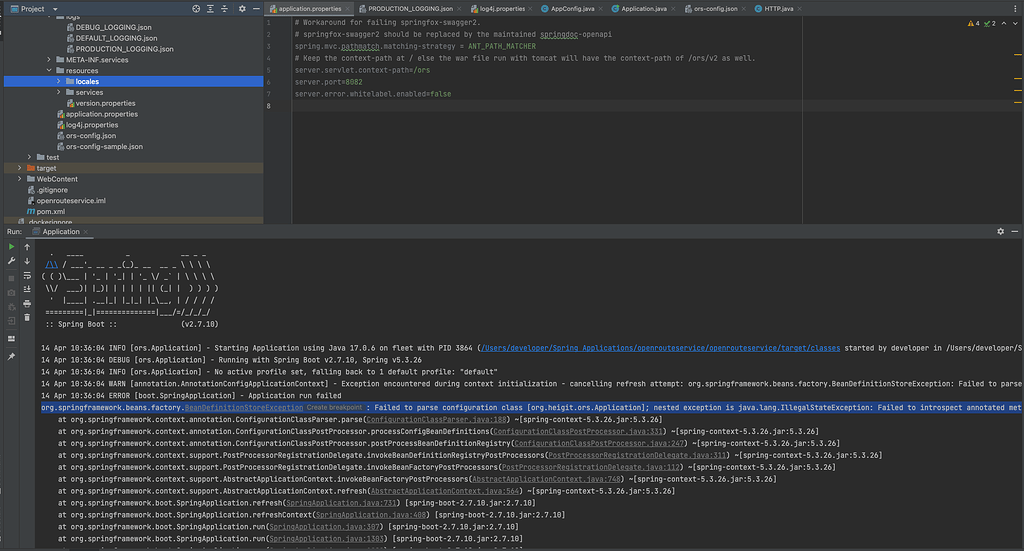Restore layout icon in Run toolbar
1024x551 pixels.
pyautogui.click(x=11, y=339)
